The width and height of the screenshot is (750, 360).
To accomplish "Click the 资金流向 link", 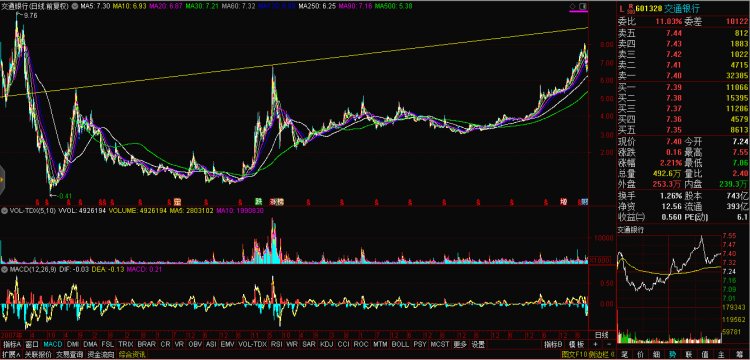I will click(x=100, y=355).
